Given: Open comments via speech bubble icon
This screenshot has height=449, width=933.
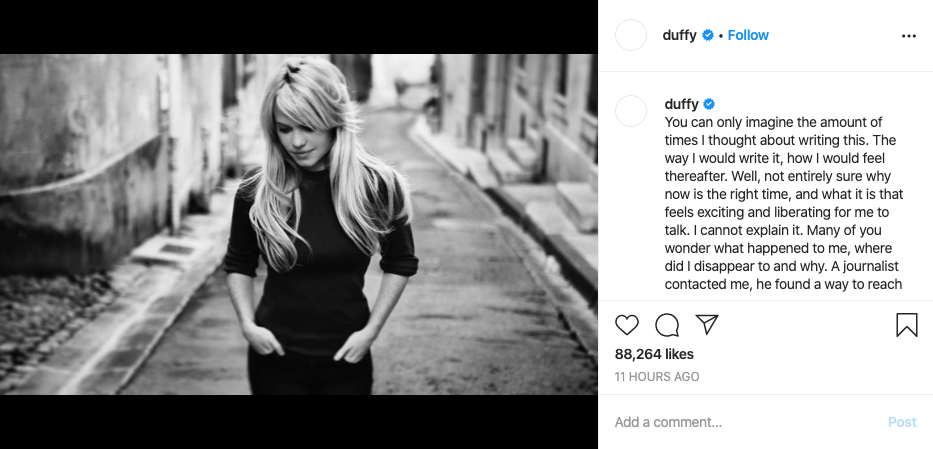Looking at the screenshot, I should point(667,325).
